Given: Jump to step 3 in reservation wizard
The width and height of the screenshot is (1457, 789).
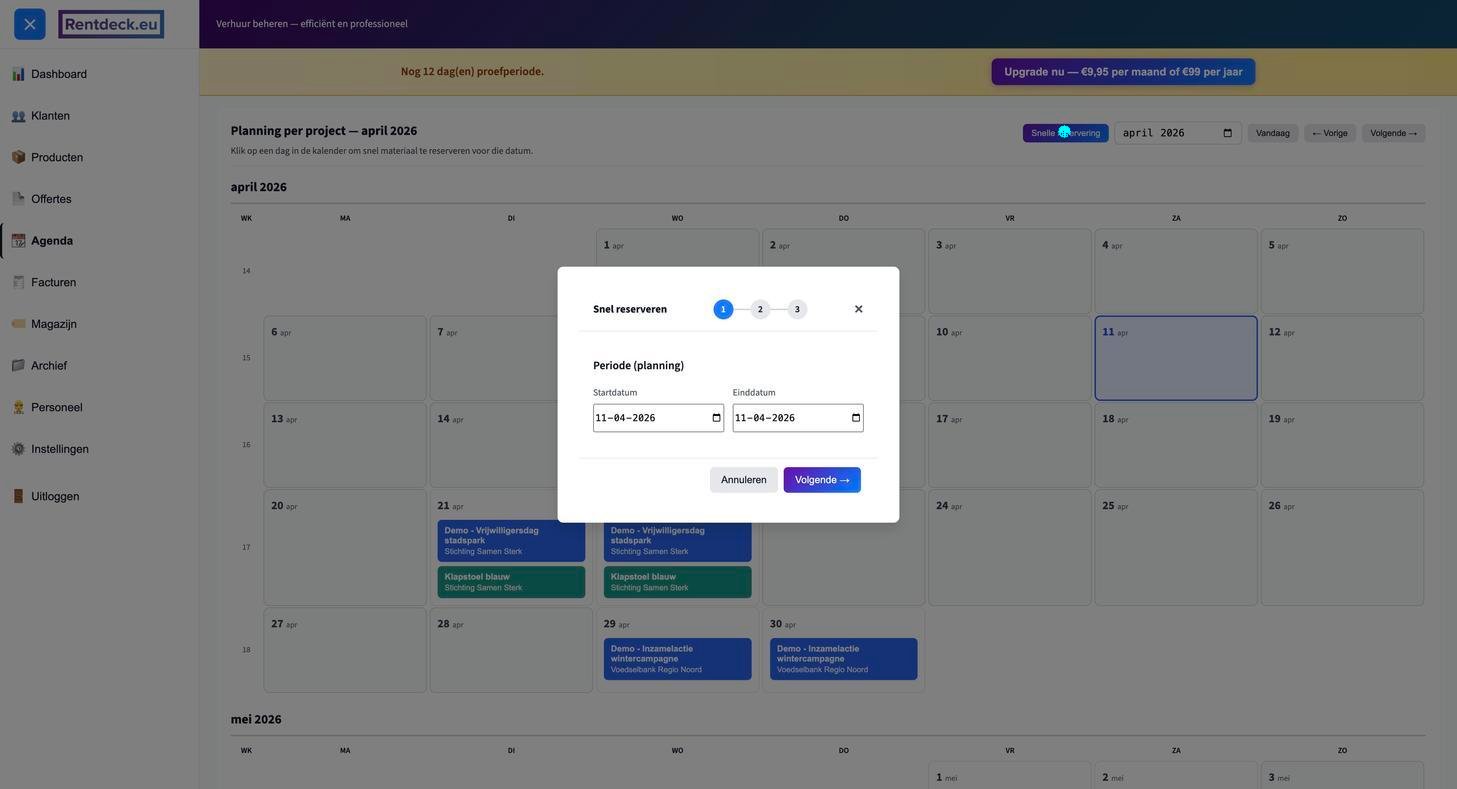Looking at the screenshot, I should coord(797,309).
